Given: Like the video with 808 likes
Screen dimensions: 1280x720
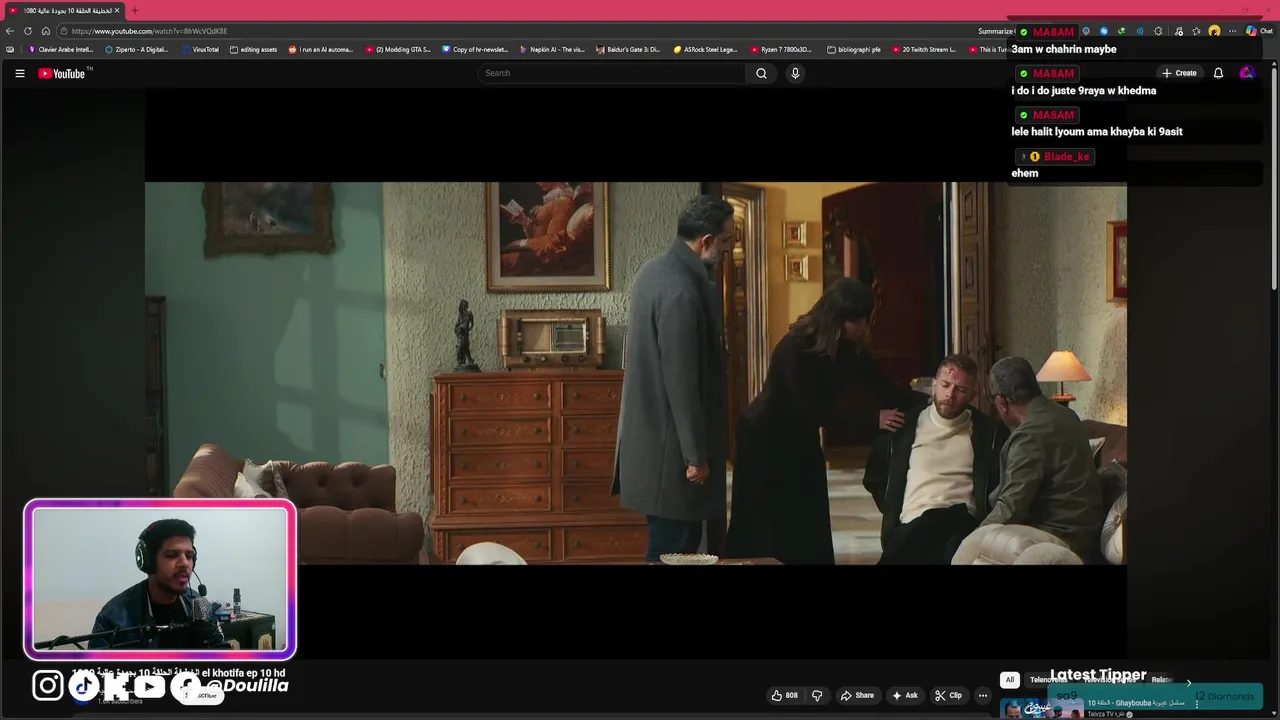Looking at the screenshot, I should coord(785,695).
